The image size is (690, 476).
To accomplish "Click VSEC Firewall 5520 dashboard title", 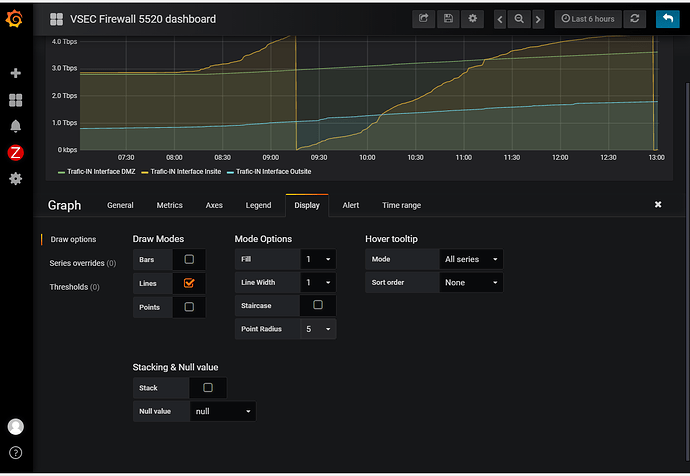I will 143,19.
